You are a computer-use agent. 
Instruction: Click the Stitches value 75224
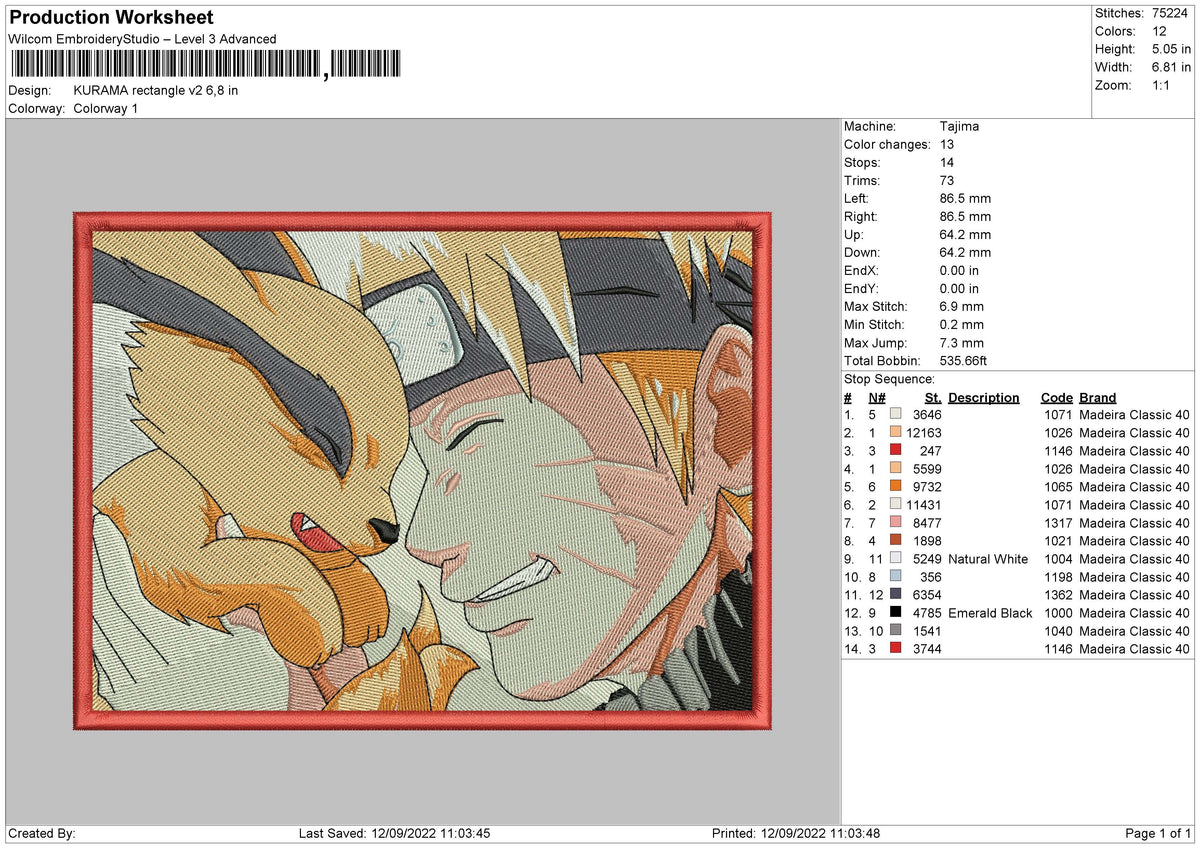pyautogui.click(x=1171, y=13)
